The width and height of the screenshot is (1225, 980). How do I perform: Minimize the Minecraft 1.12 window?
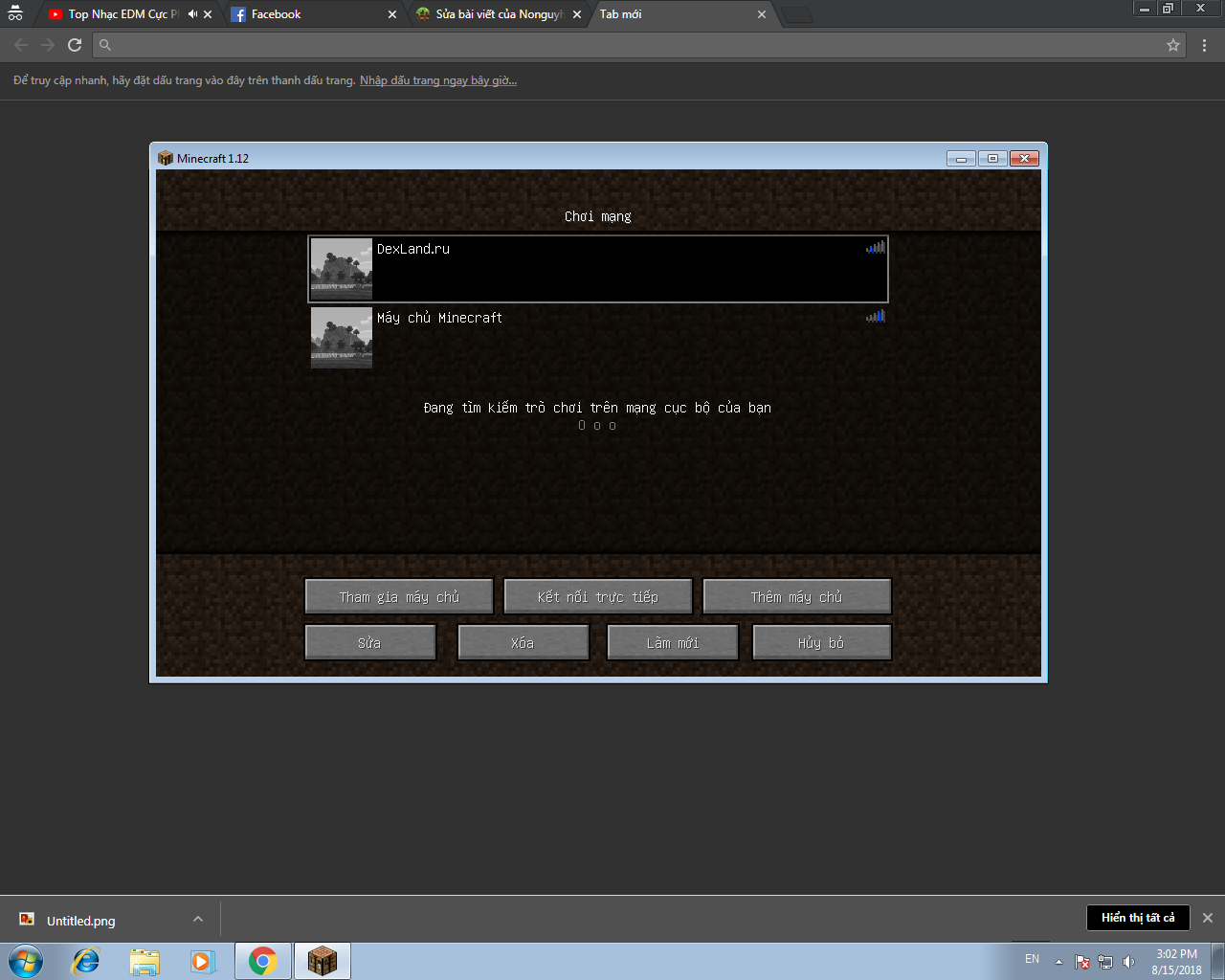coord(961,158)
